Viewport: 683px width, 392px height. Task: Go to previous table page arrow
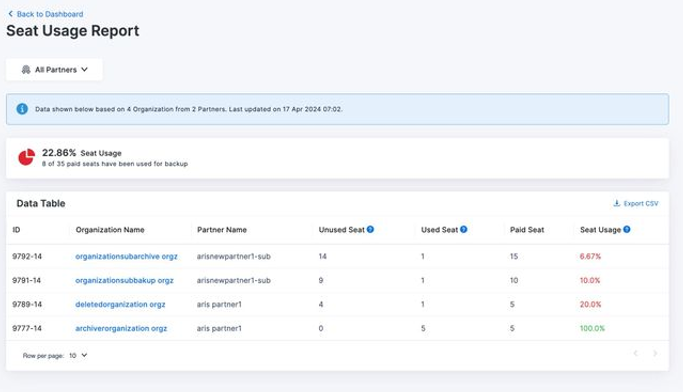click(636, 353)
